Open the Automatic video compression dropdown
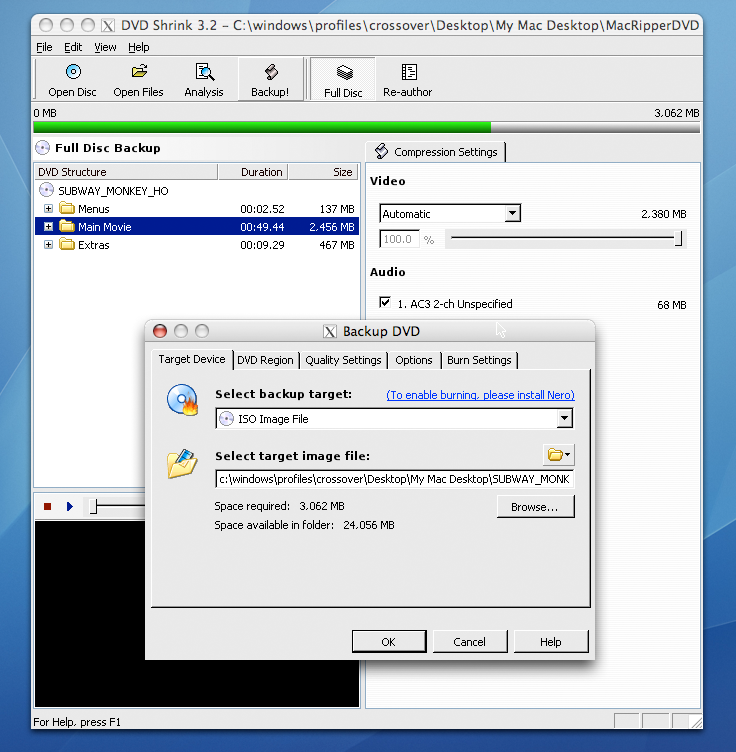This screenshot has height=752, width=736. point(513,213)
